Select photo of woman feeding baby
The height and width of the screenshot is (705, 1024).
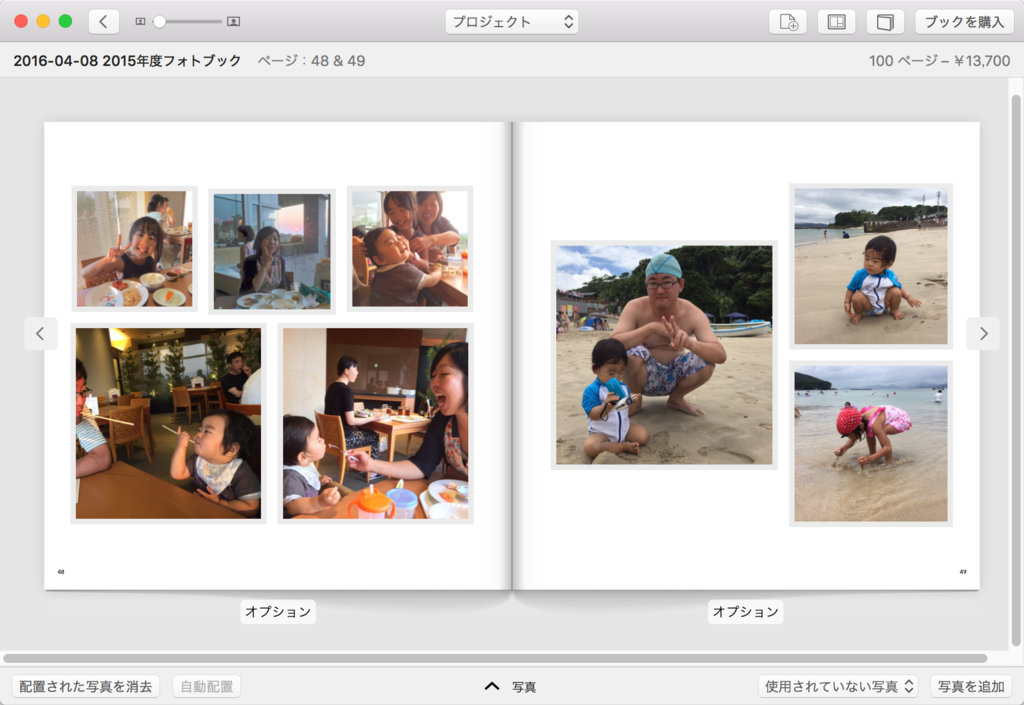376,424
